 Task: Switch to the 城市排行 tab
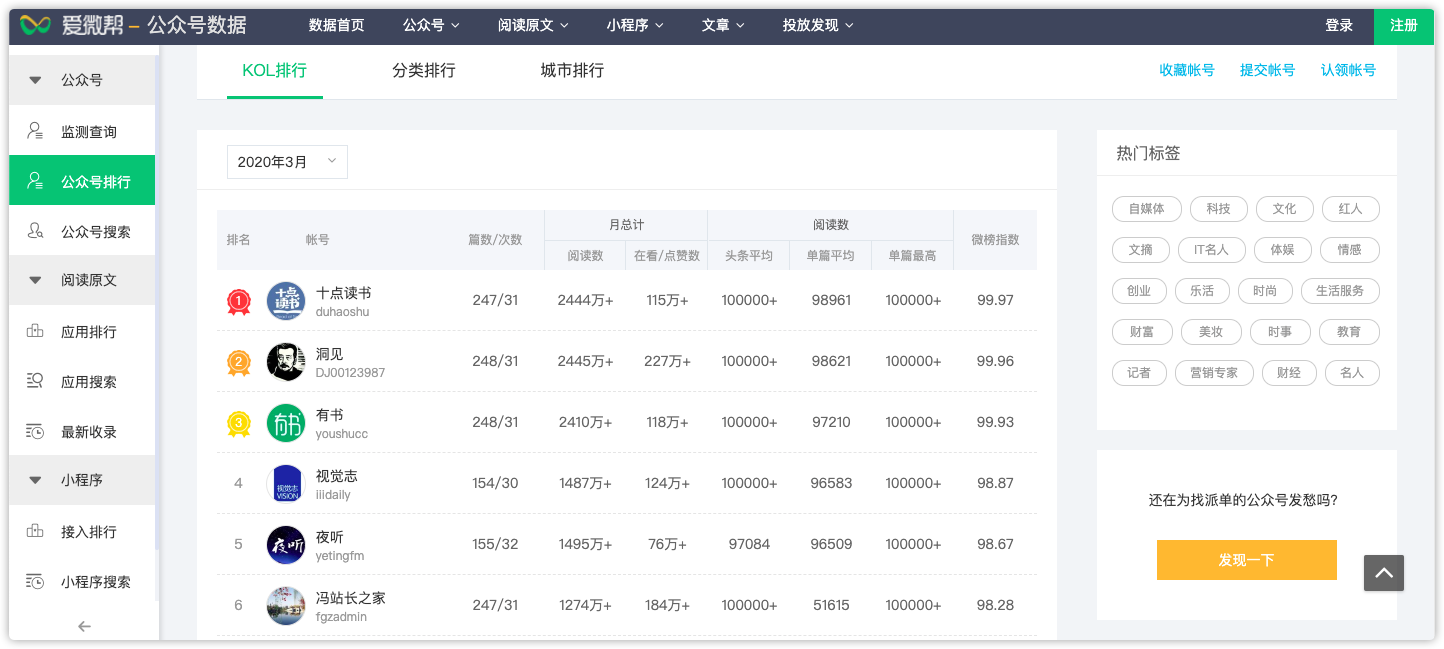tap(572, 71)
